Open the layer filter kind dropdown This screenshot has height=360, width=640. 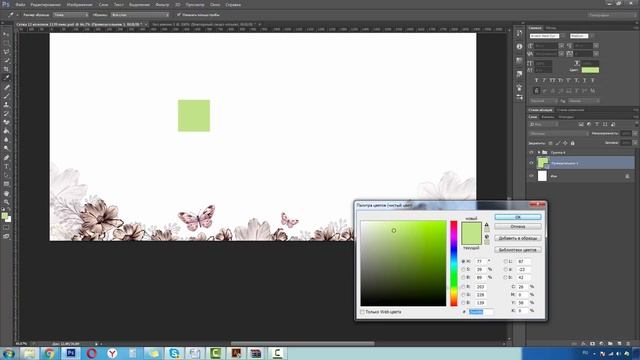point(544,124)
